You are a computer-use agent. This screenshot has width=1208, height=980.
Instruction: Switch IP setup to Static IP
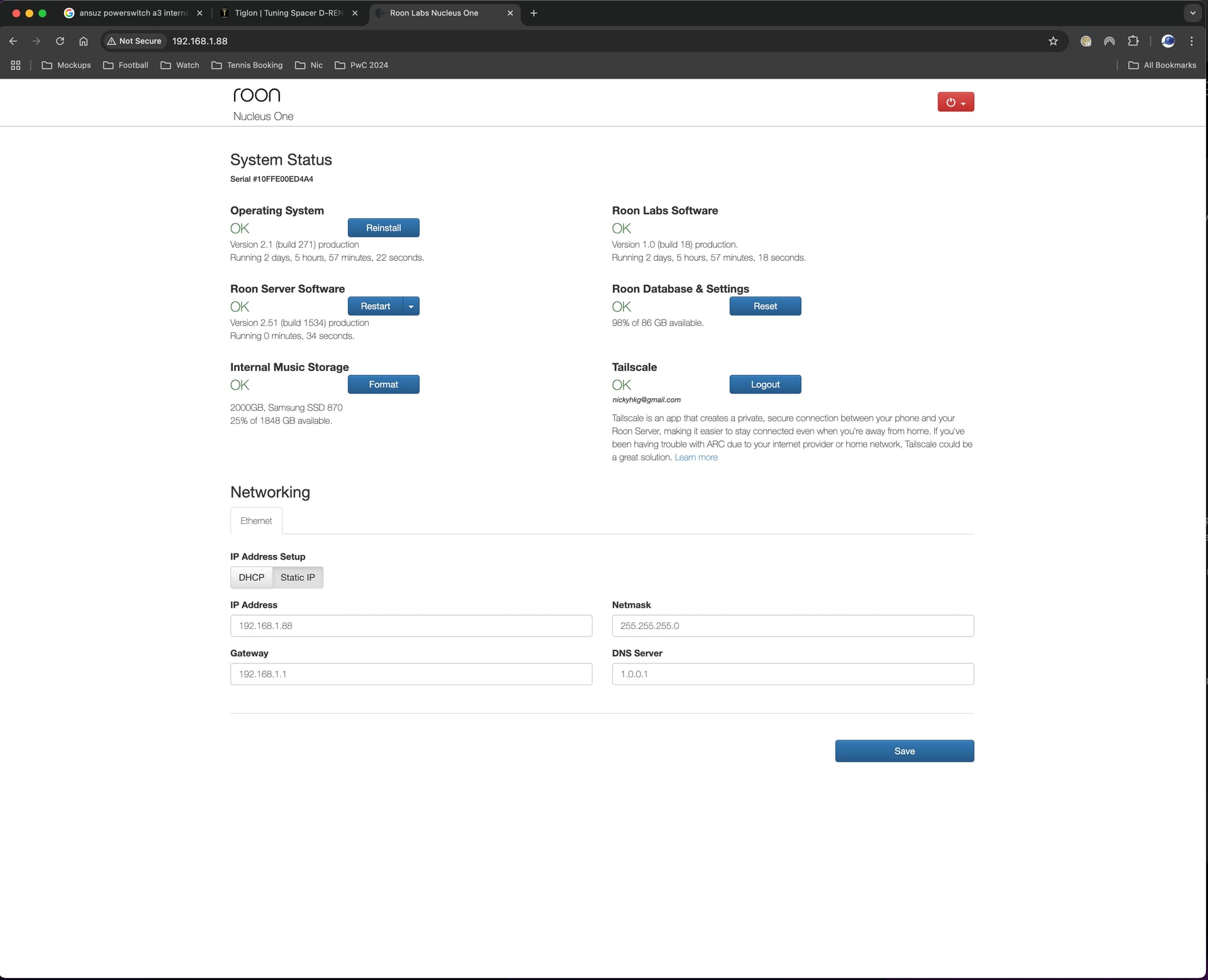298,577
